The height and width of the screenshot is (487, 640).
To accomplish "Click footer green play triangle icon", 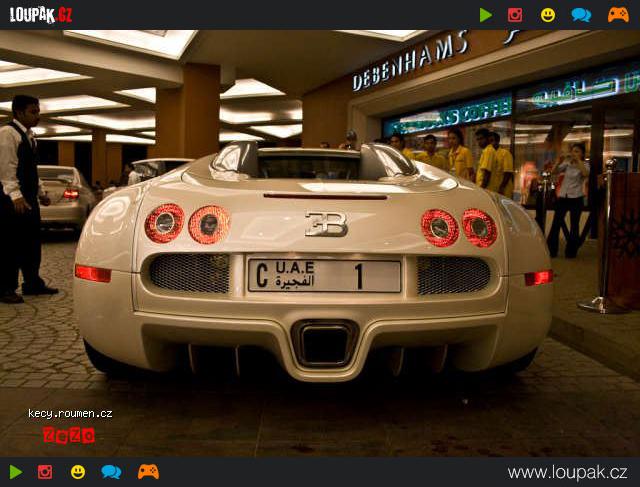I will [x=16, y=472].
